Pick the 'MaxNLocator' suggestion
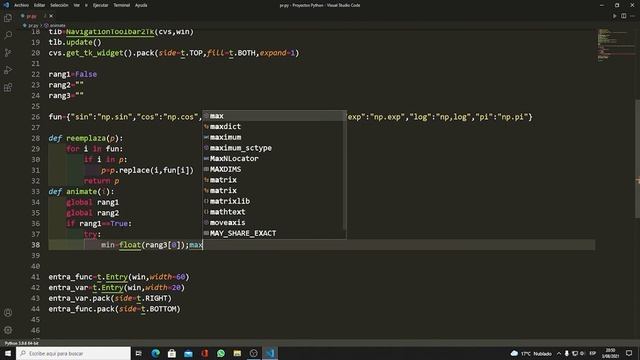Image resolution: width=640 pixels, height=360 pixels. (x=274, y=158)
